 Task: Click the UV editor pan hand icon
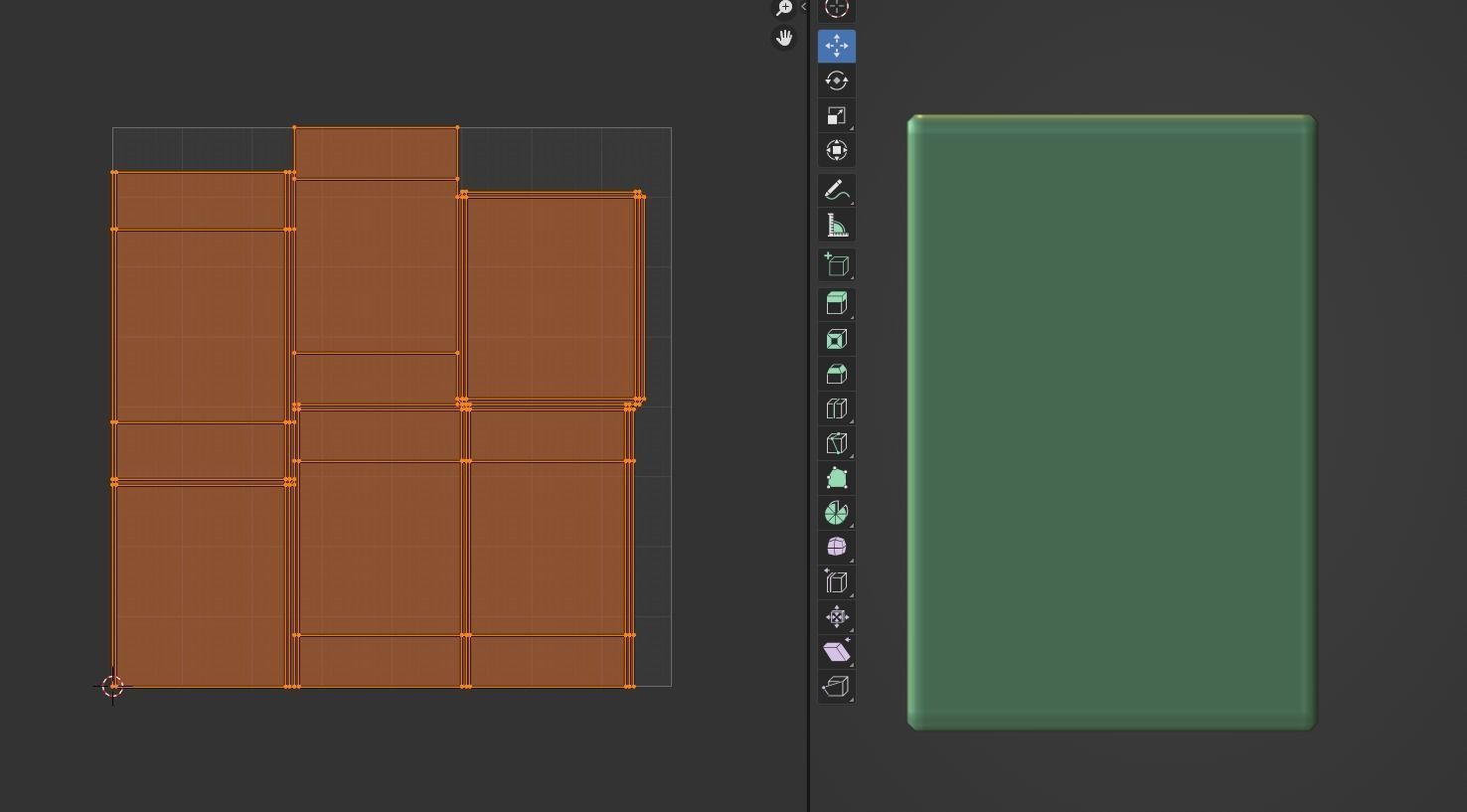(784, 39)
